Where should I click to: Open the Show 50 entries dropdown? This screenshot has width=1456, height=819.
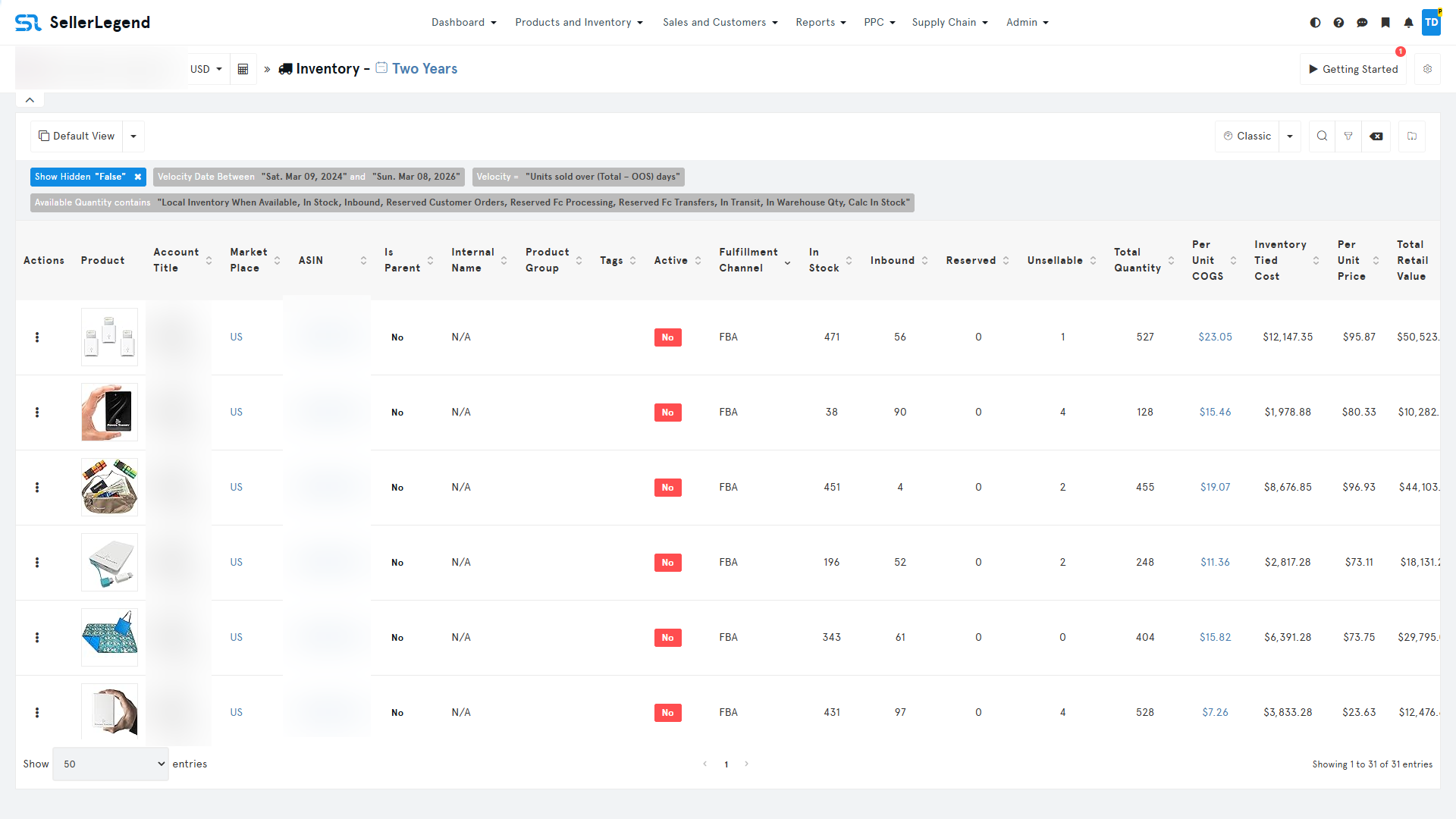pos(111,764)
